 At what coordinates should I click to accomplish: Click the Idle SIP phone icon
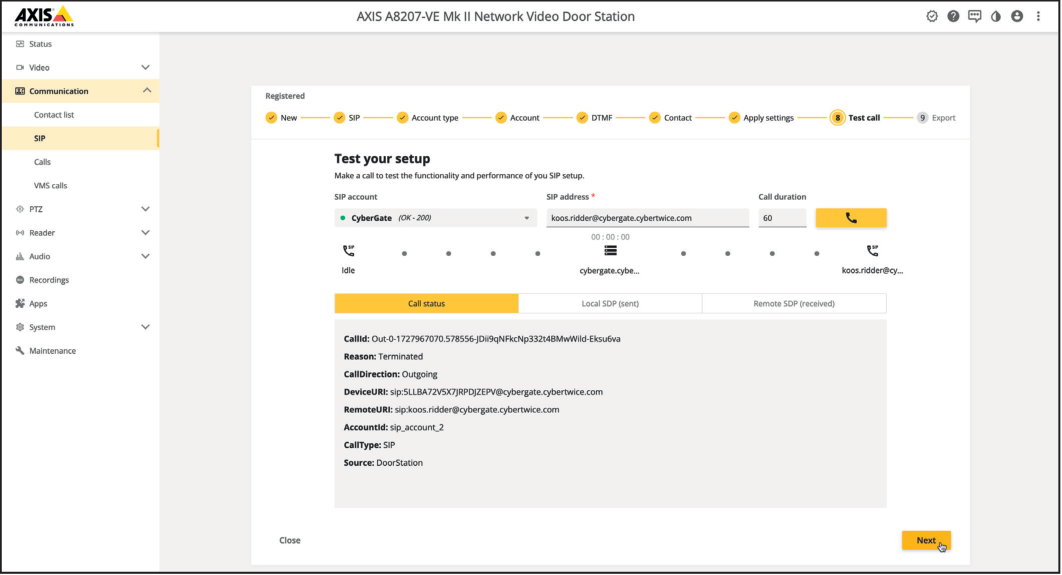348,251
